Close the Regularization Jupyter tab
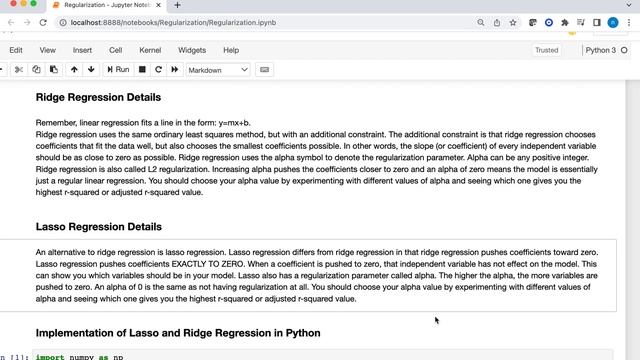 [158, 5]
